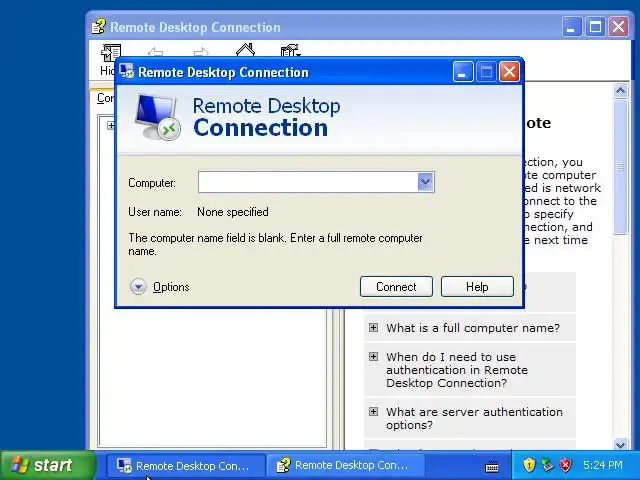This screenshot has width=640, height=480.
Task: Expand the Options chevron button
Action: [x=138, y=287]
